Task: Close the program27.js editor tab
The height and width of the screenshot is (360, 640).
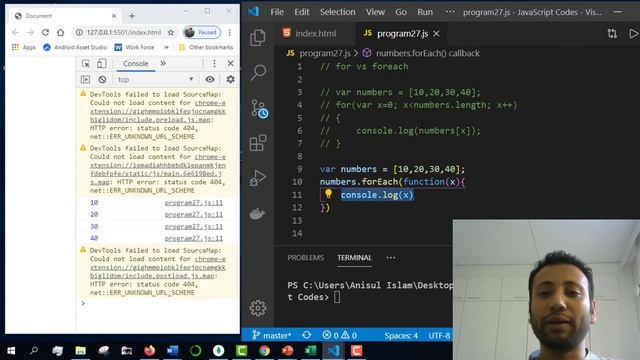Action: tap(436, 33)
